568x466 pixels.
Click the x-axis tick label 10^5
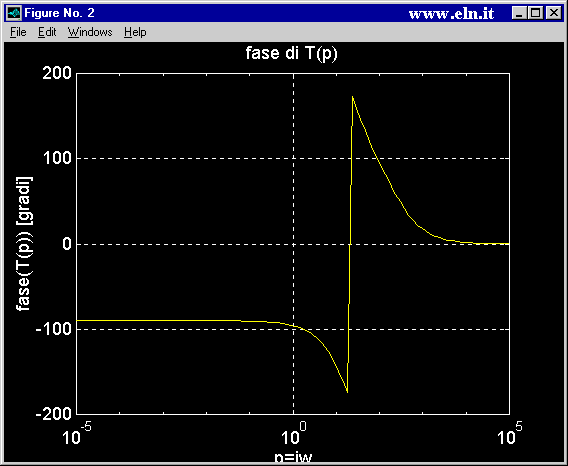tap(510, 433)
